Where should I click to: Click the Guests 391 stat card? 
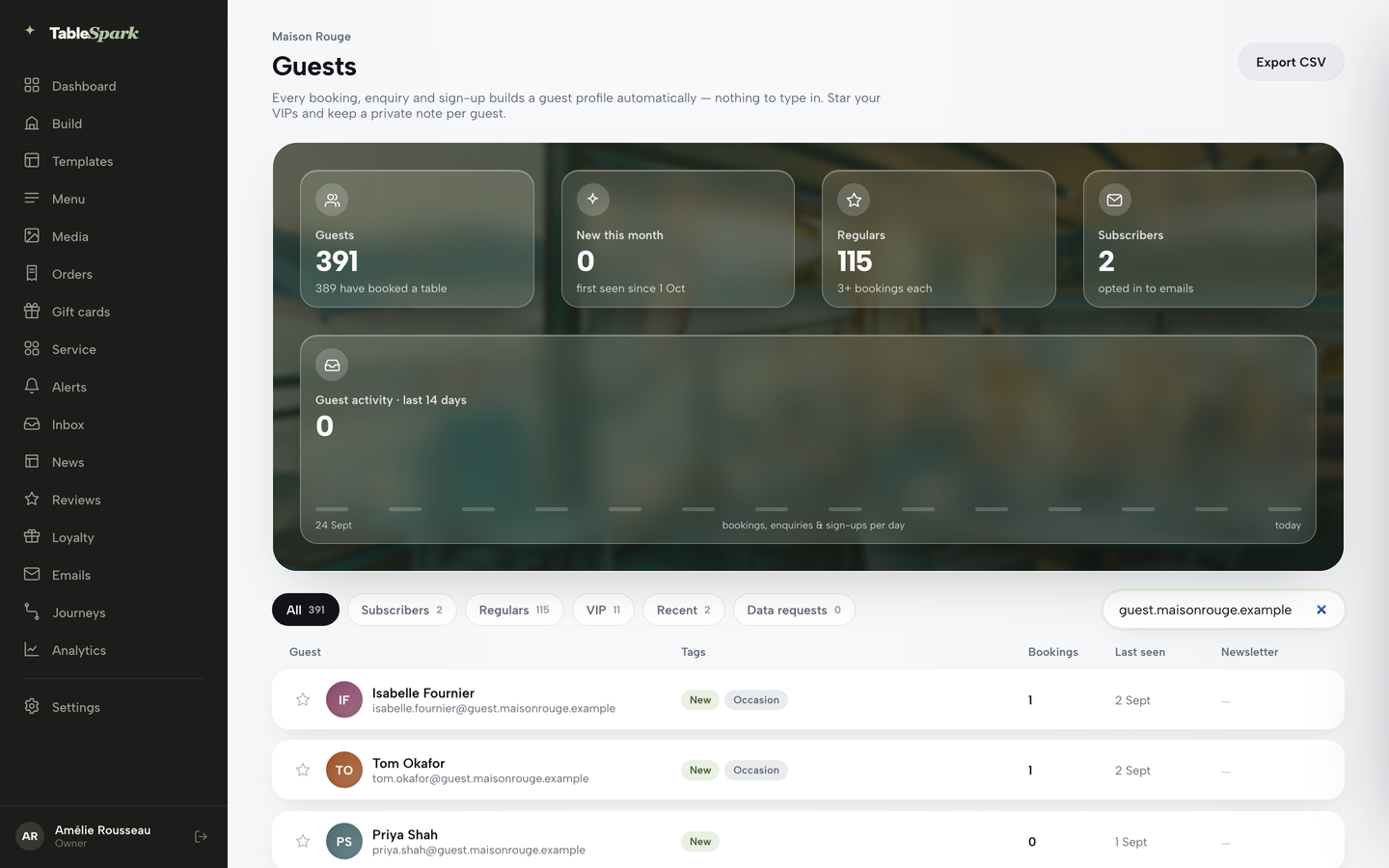pyautogui.click(x=417, y=239)
